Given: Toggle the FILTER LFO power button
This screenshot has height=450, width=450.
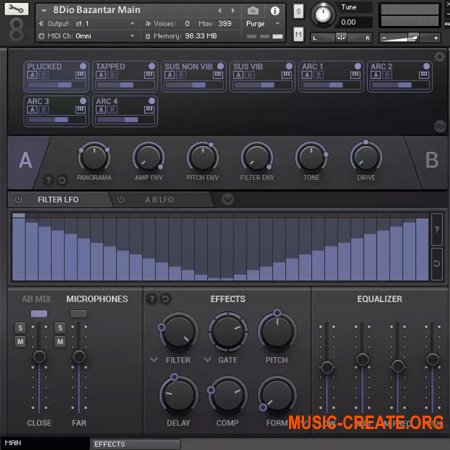Looking at the screenshot, I should [x=18, y=200].
